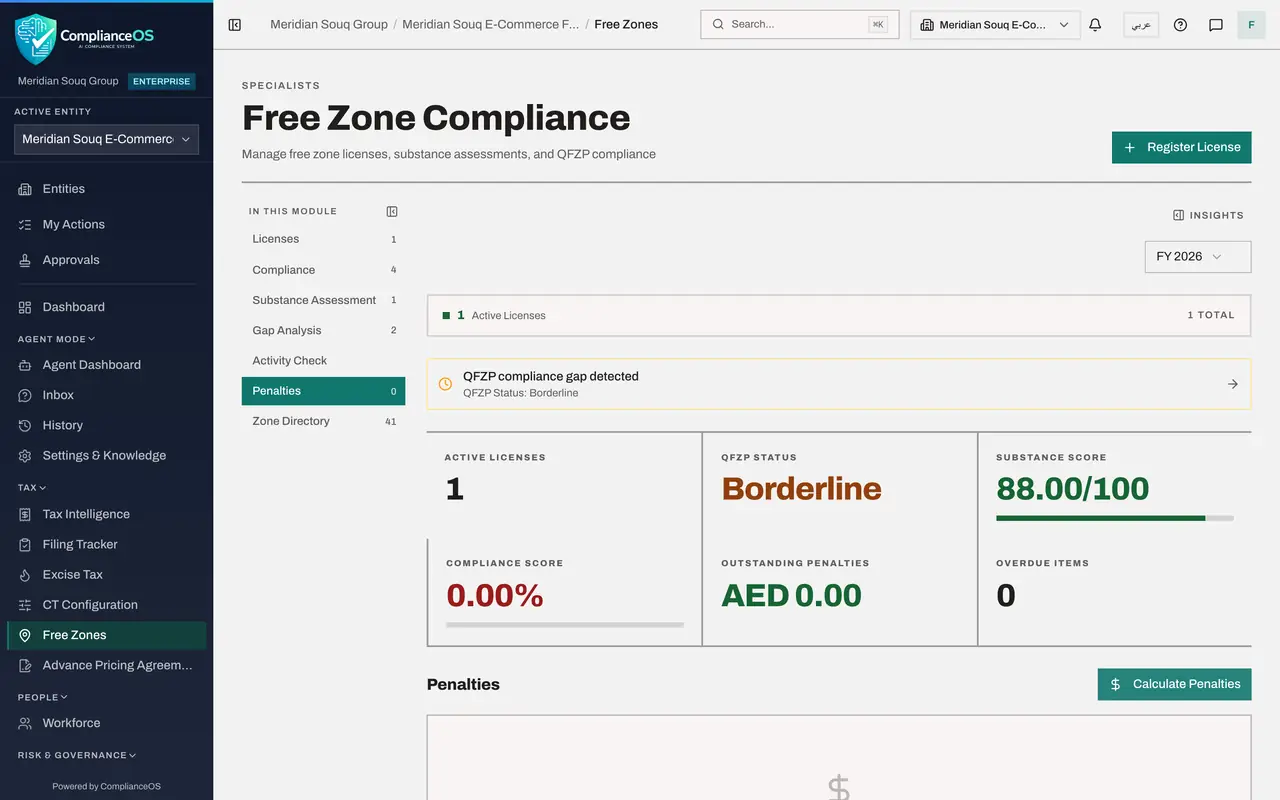Click the ComplianceOS shield logo
The image size is (1280, 800).
pos(35,39)
